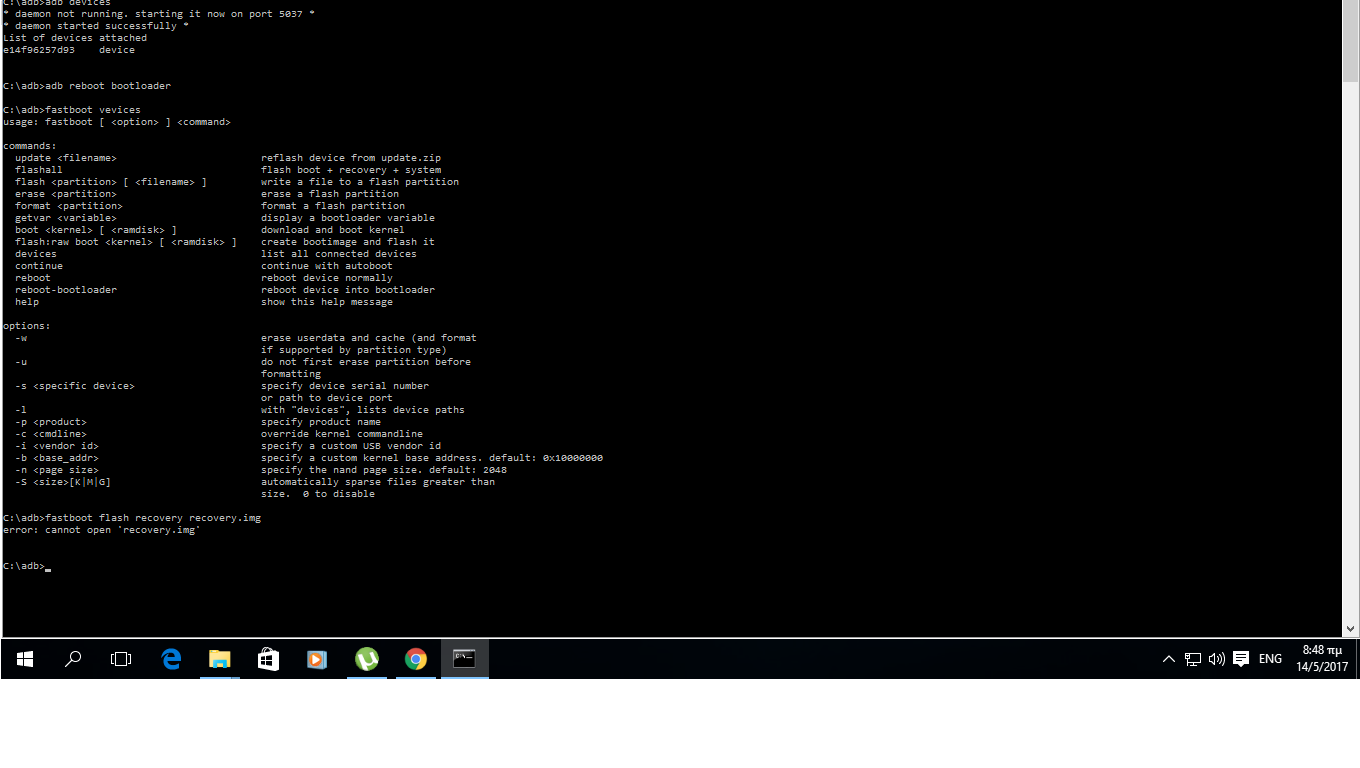
Task: Click 'format <partition>' command entry
Action: pyautogui.click(x=69, y=206)
